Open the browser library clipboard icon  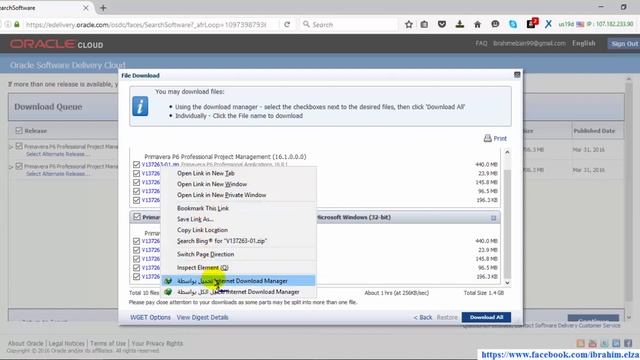(424, 24)
